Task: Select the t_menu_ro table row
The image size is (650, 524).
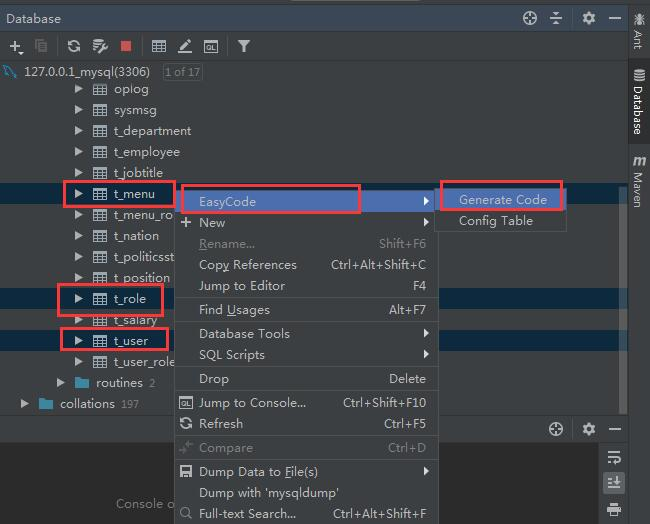Action: [143, 215]
